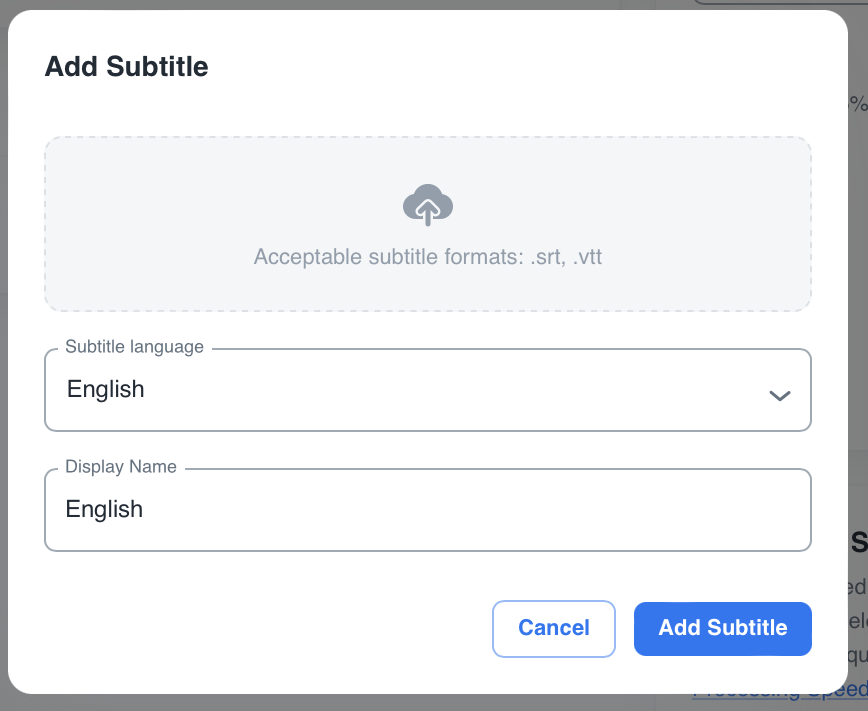Click the '.srt, .vtt' formats text
This screenshot has width=868, height=711.
pyautogui.click(x=567, y=257)
